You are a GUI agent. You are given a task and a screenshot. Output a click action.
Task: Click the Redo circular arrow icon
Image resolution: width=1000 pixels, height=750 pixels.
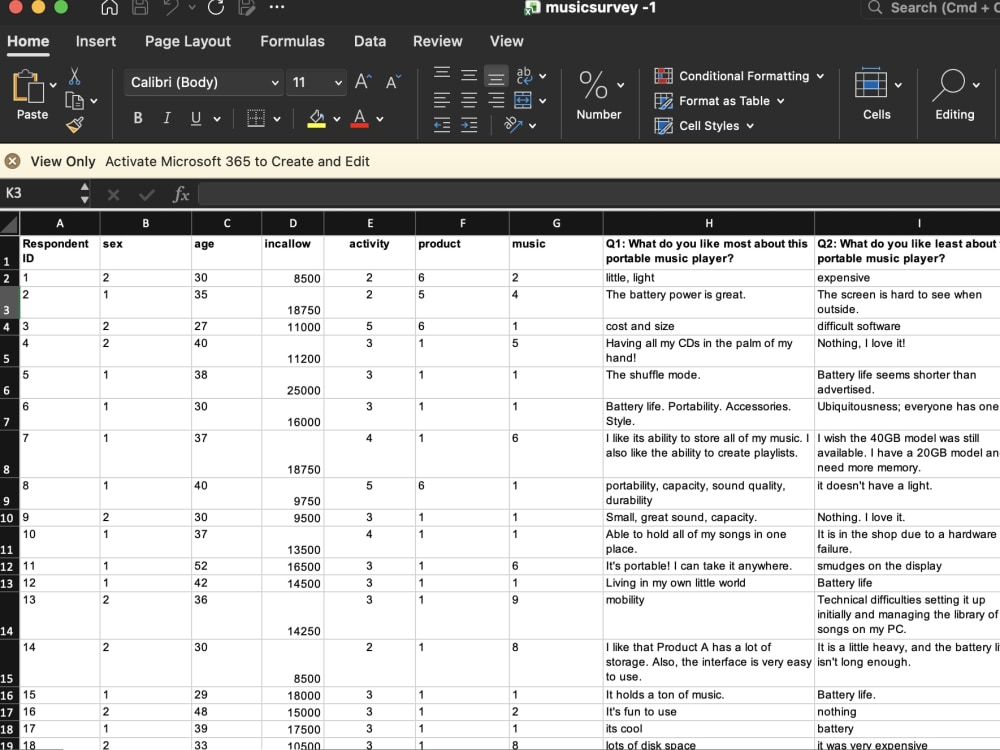tap(216, 8)
